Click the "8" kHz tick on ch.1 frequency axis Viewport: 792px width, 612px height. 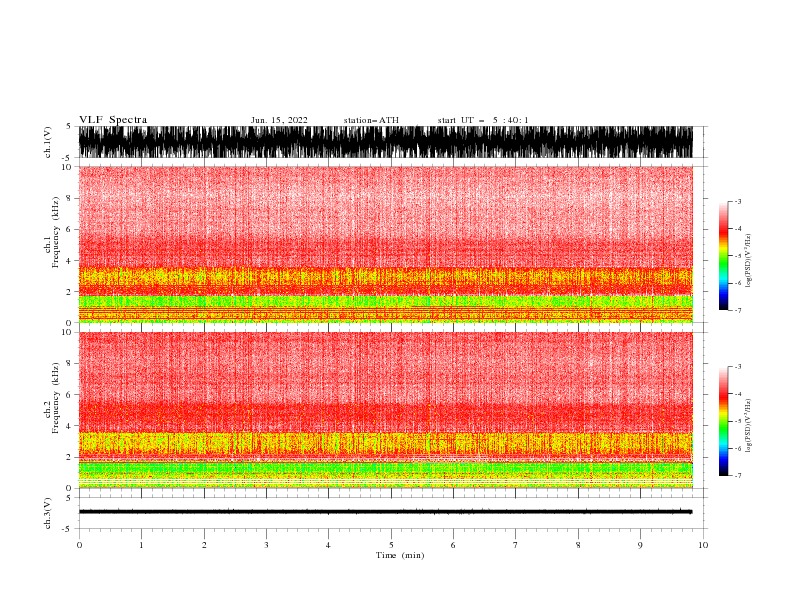click(69, 198)
